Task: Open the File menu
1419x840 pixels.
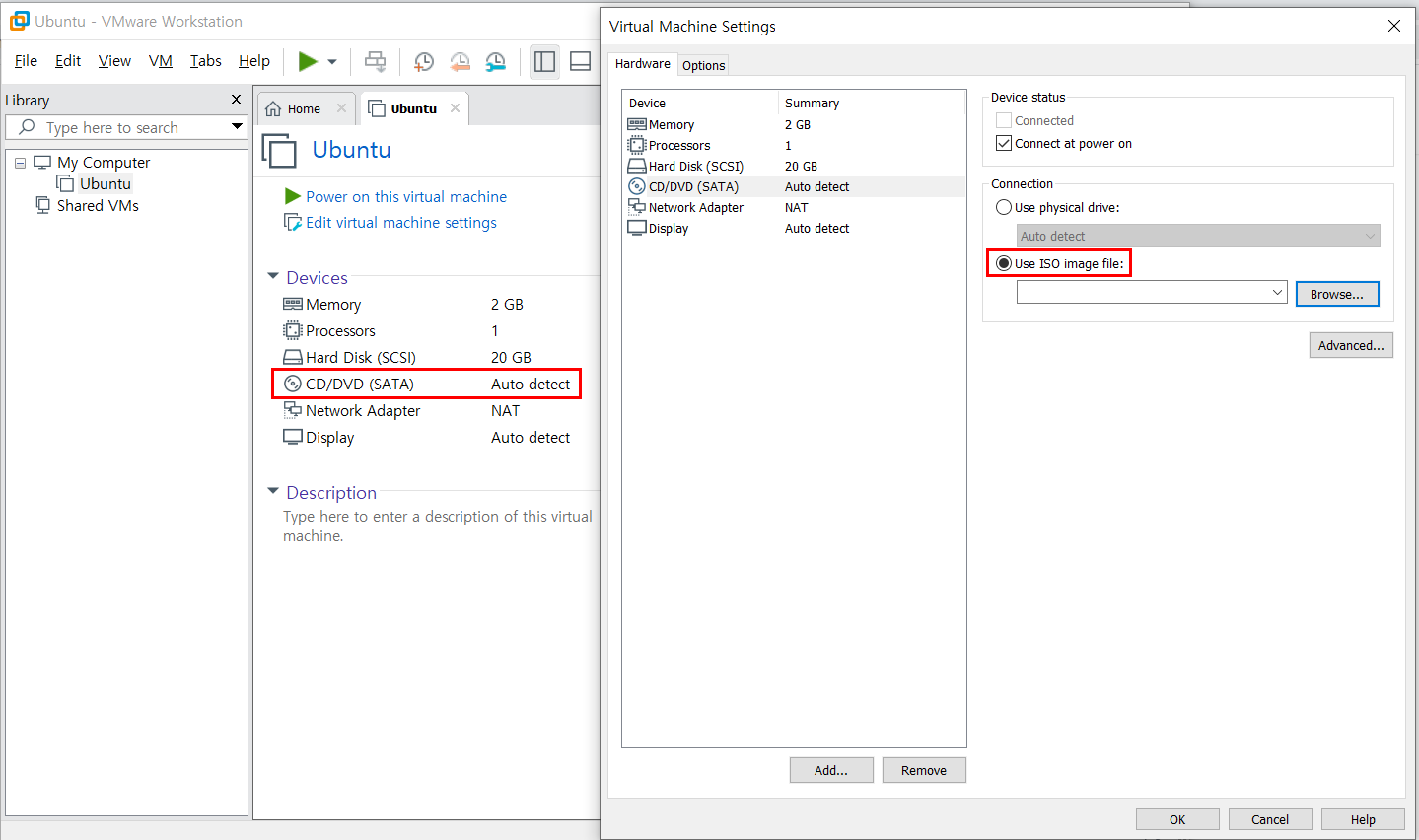Action: pyautogui.click(x=26, y=61)
